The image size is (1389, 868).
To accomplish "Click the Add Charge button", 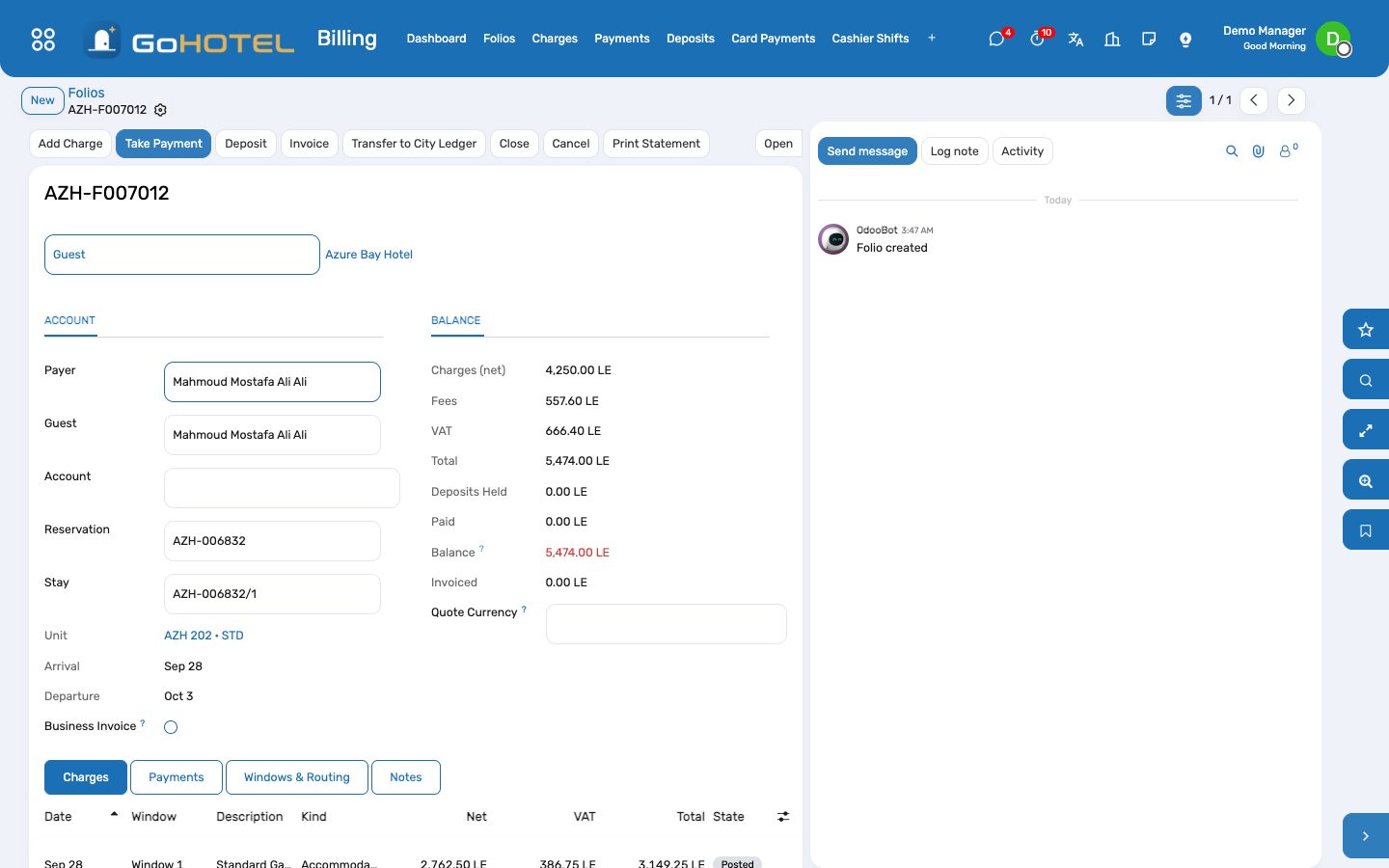I will pos(70,144).
